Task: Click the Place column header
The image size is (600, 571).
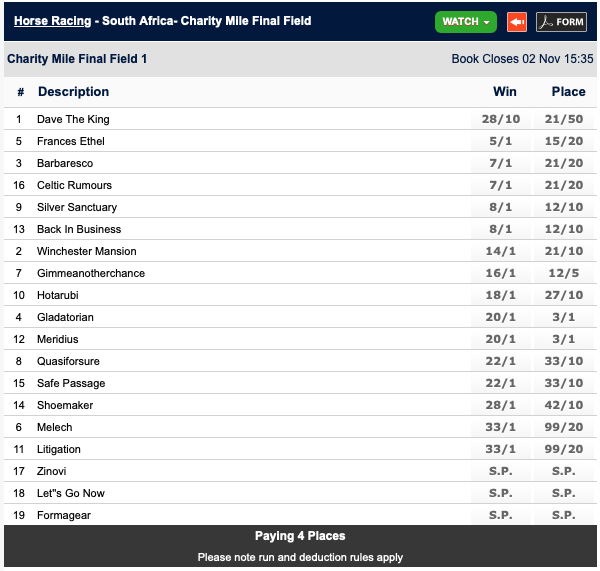Action: click(568, 92)
